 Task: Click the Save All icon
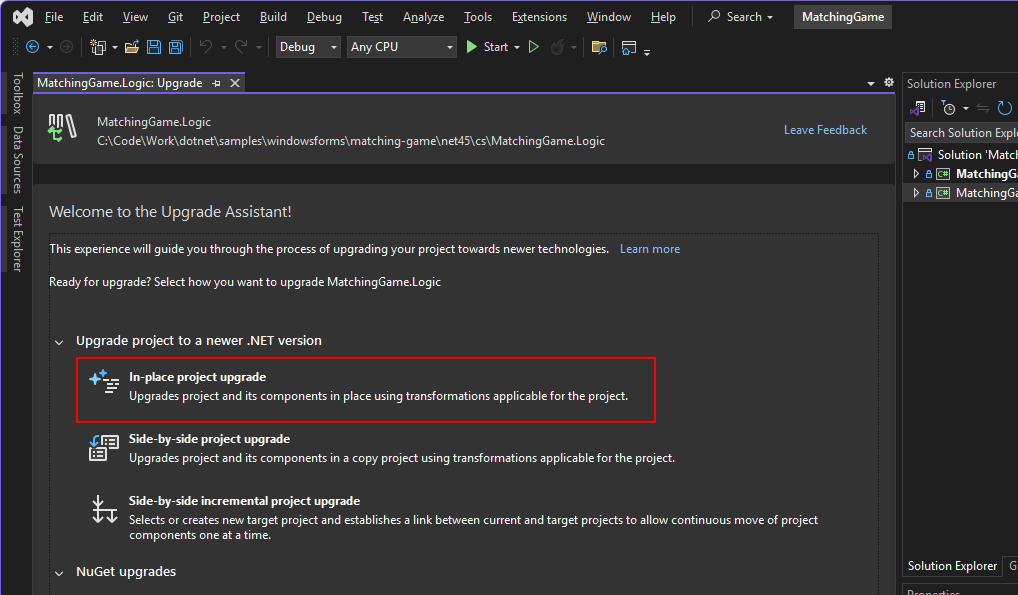coord(175,46)
